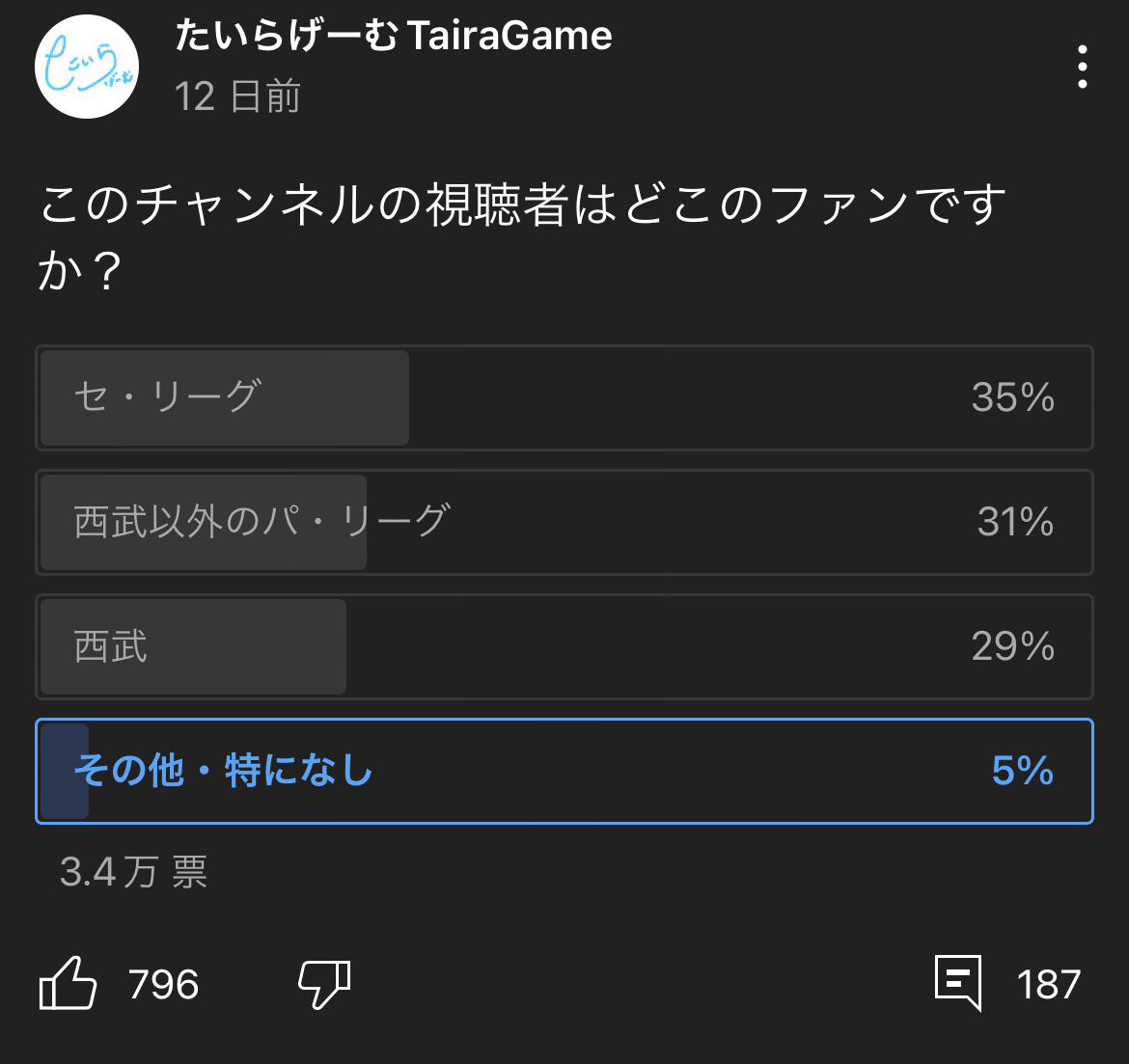Screen dimensions: 1129x1064
Task: Like the post with thumbs-up icon
Action: [69, 984]
